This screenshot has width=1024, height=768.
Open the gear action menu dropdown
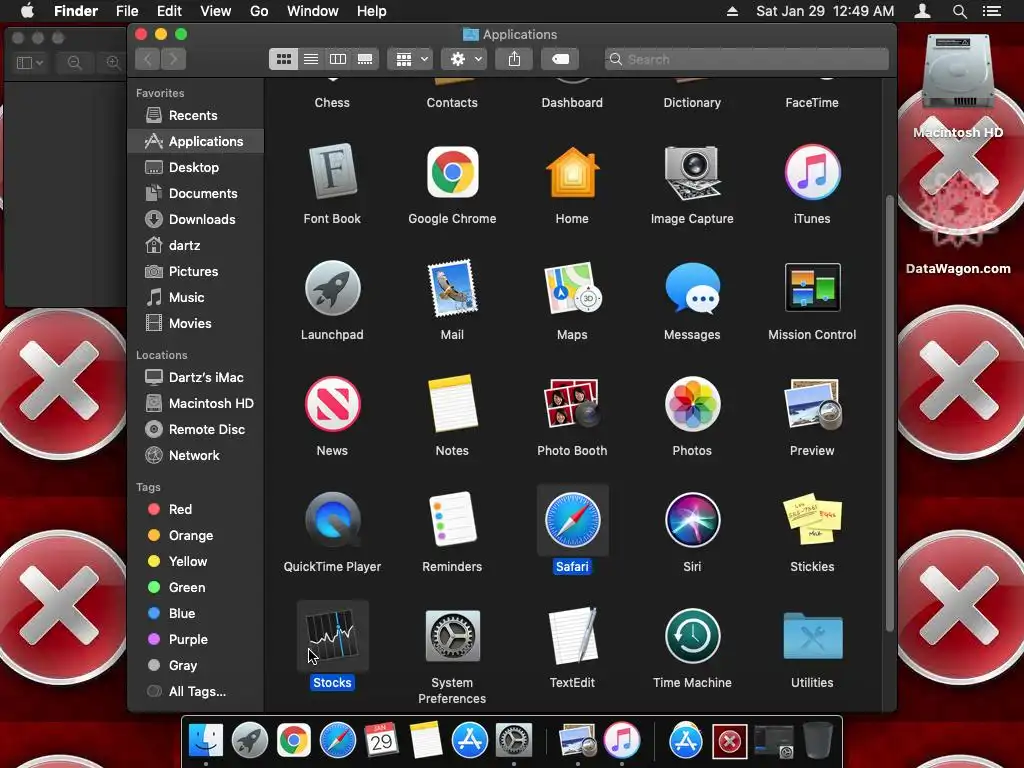464,59
